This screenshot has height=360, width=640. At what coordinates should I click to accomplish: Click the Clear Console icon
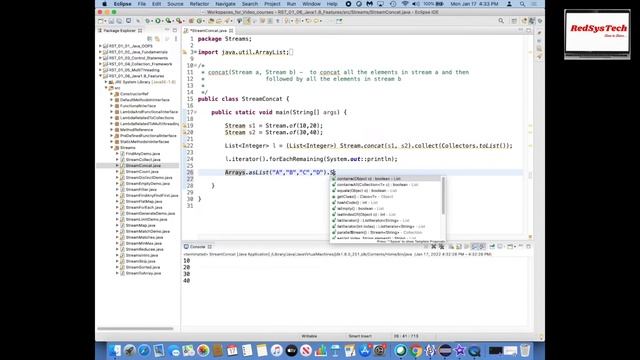tap(451, 247)
